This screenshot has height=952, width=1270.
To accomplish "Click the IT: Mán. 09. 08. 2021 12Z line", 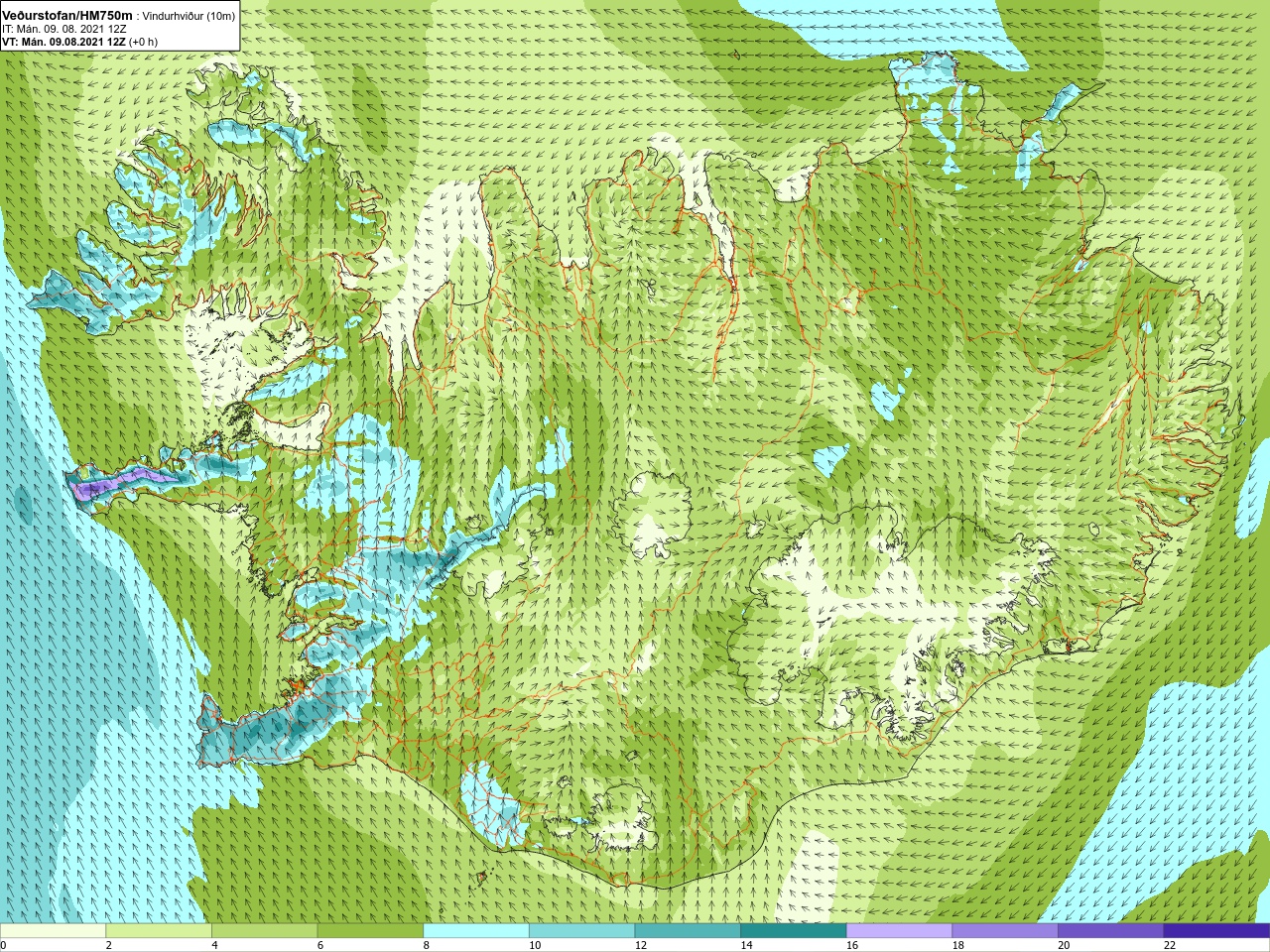I will (64, 29).
